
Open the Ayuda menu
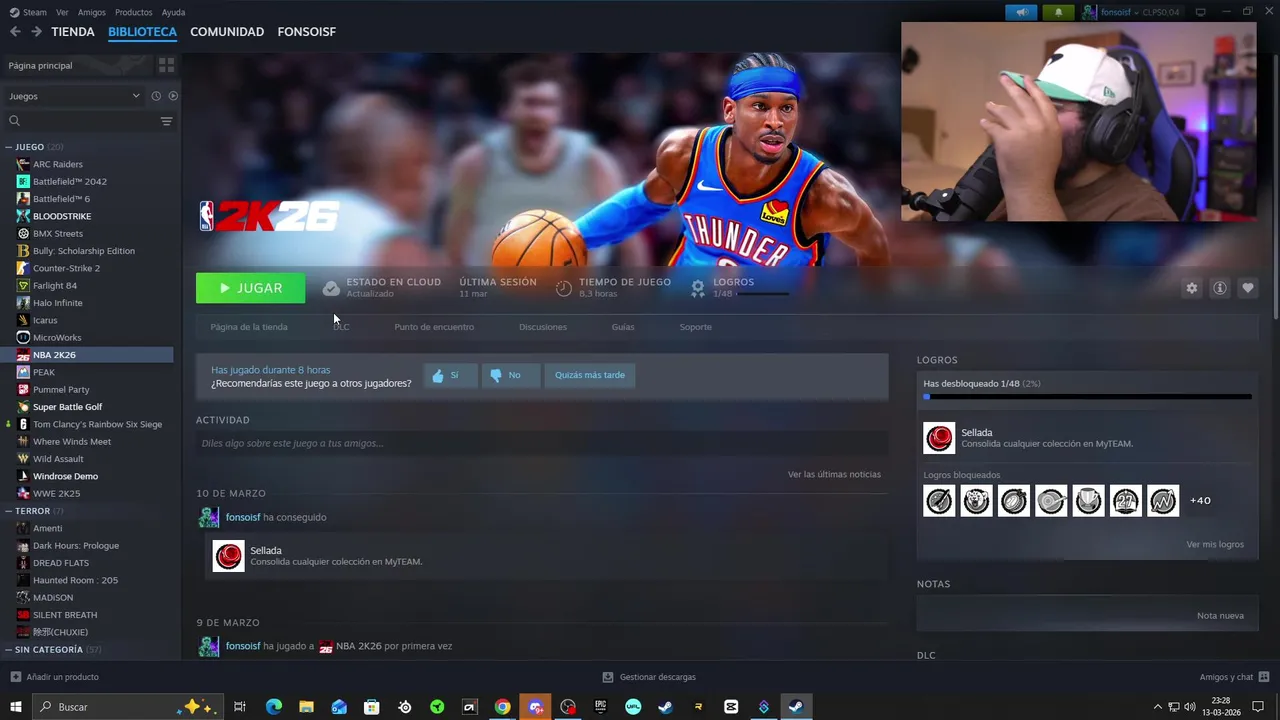tap(174, 12)
